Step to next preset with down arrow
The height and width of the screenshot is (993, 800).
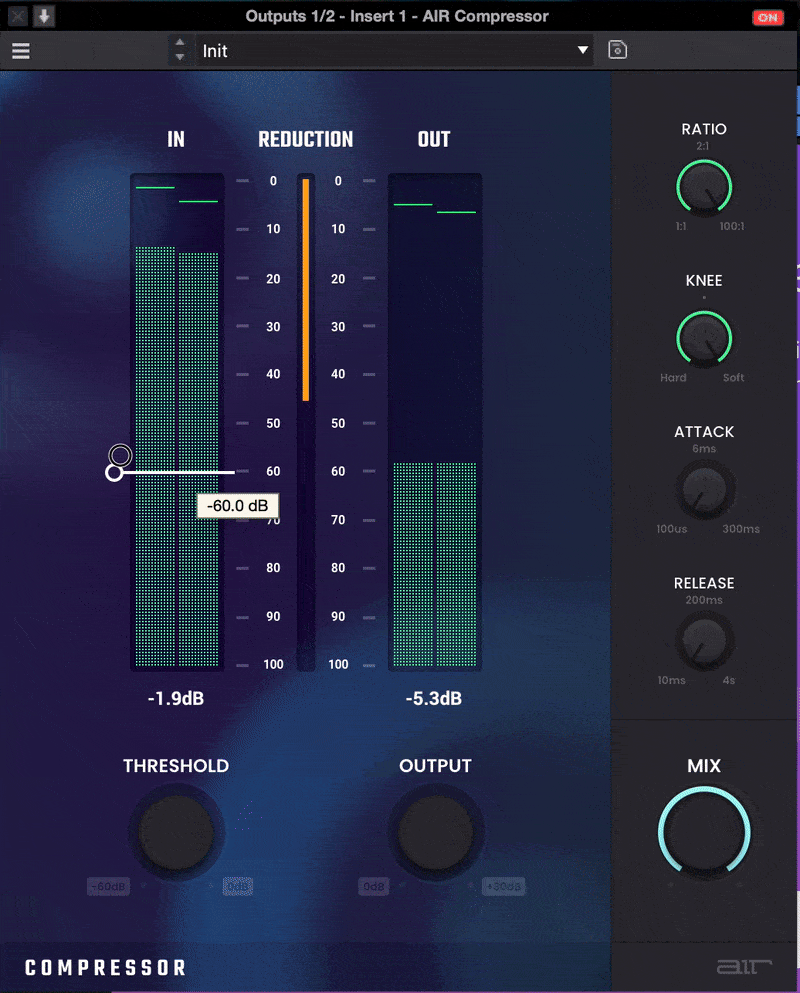[180, 57]
